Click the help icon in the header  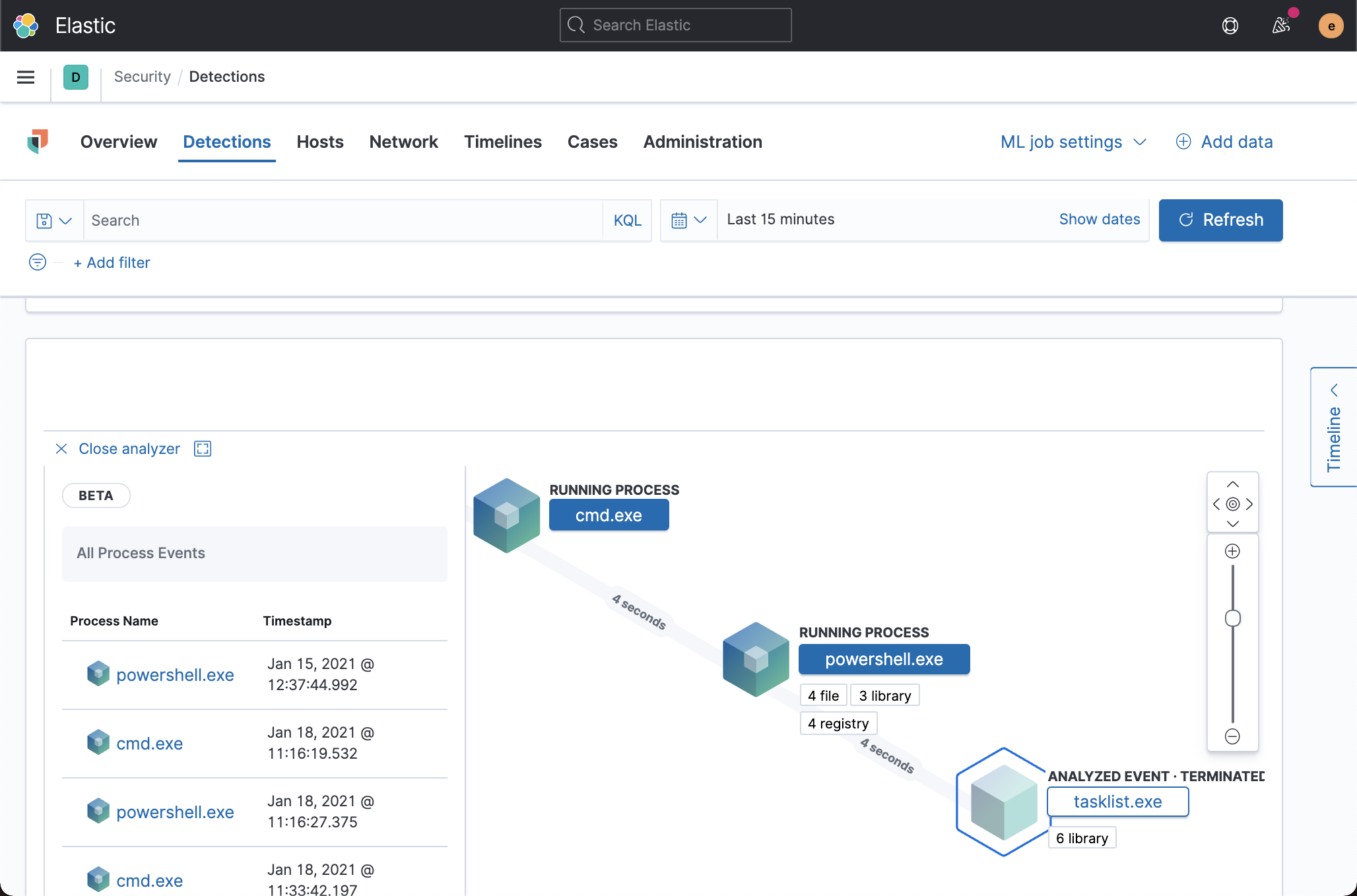point(1230,26)
